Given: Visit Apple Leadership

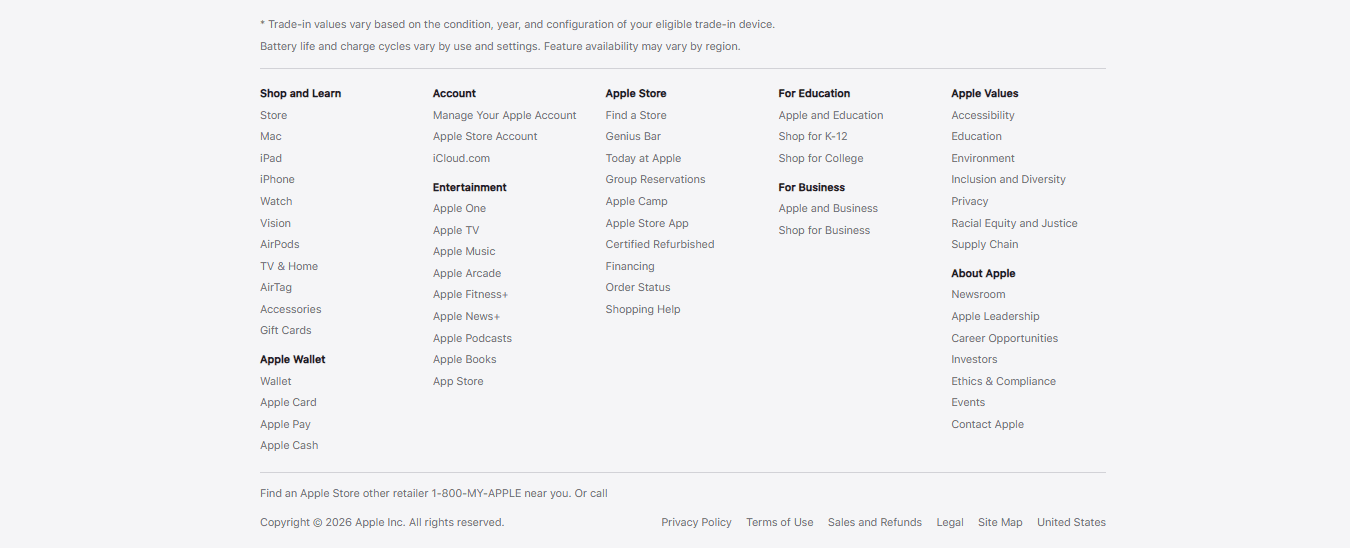Looking at the screenshot, I should (995, 316).
